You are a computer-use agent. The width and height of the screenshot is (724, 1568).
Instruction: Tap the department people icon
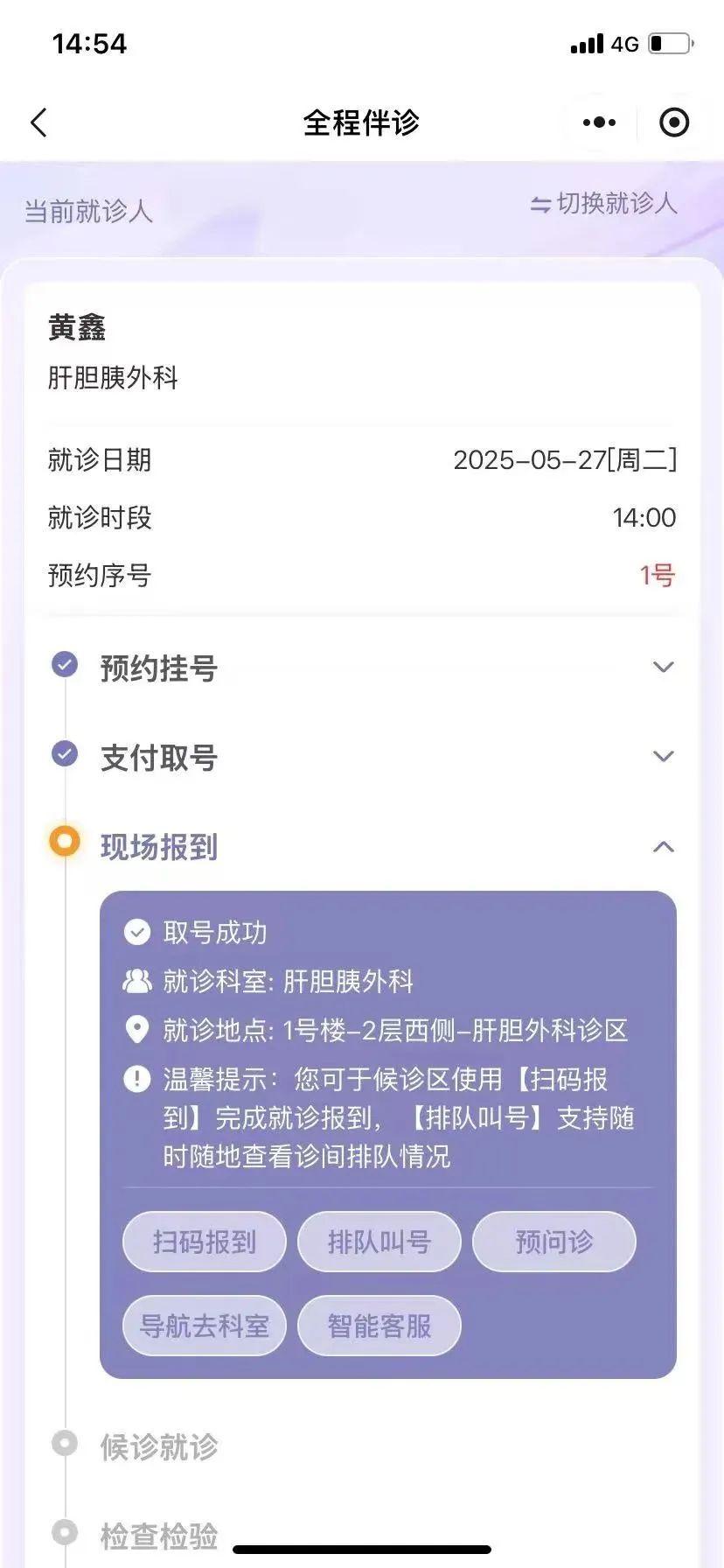click(137, 981)
